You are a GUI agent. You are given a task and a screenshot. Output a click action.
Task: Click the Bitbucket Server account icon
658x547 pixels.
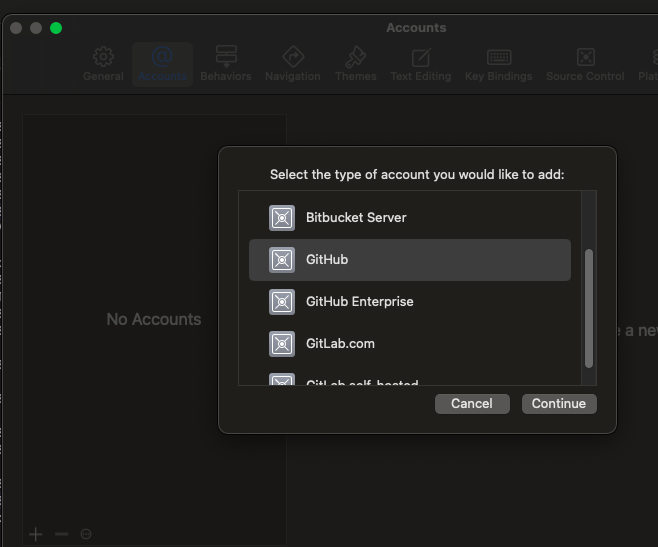(282, 218)
